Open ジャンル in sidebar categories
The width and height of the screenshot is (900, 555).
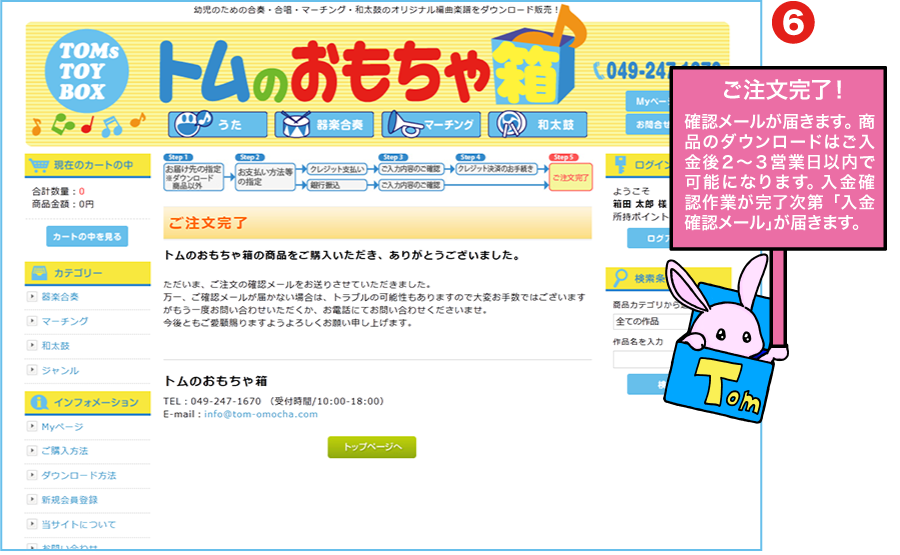(x=60, y=371)
